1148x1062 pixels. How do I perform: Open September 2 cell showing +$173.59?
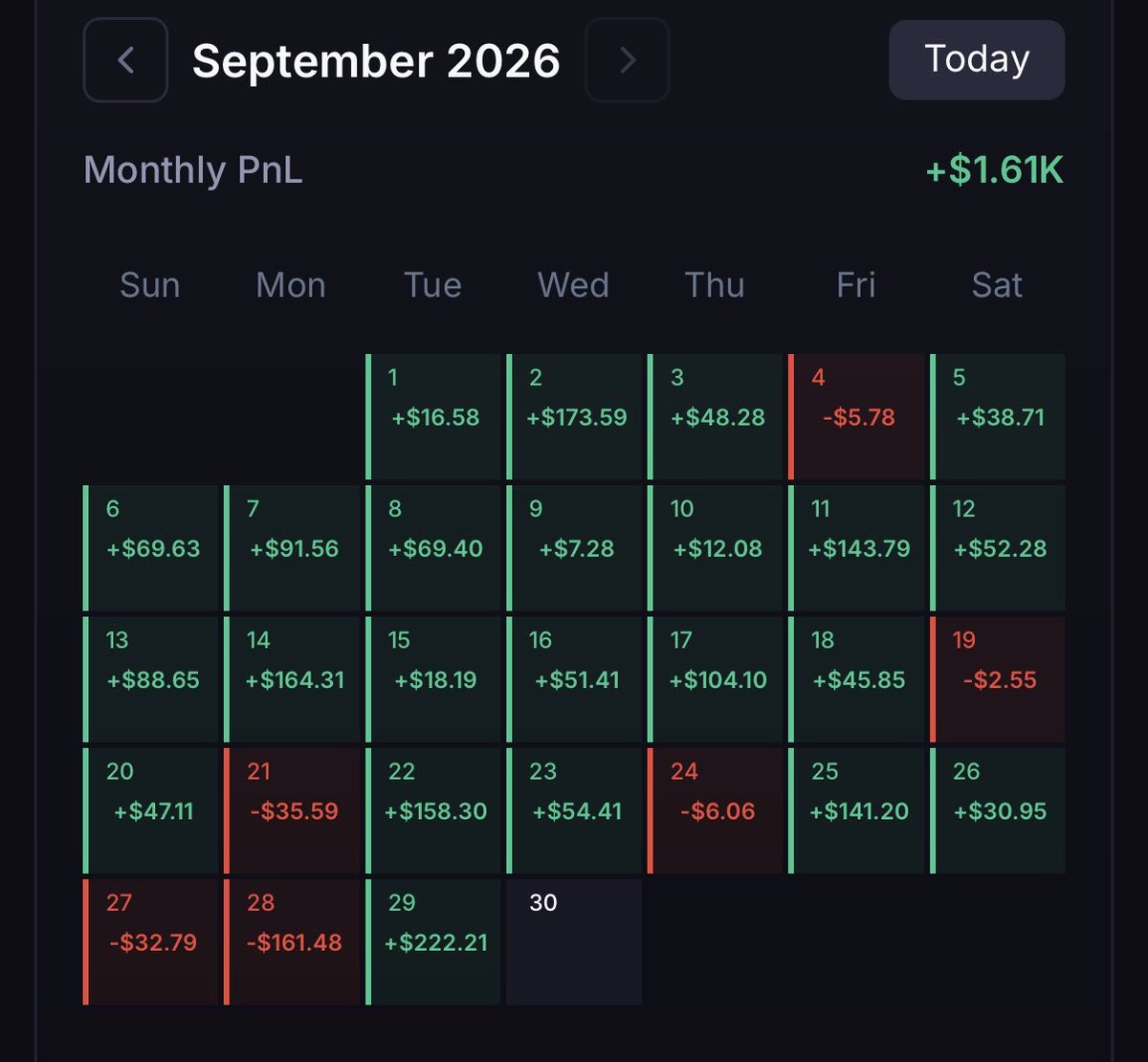pos(576,417)
